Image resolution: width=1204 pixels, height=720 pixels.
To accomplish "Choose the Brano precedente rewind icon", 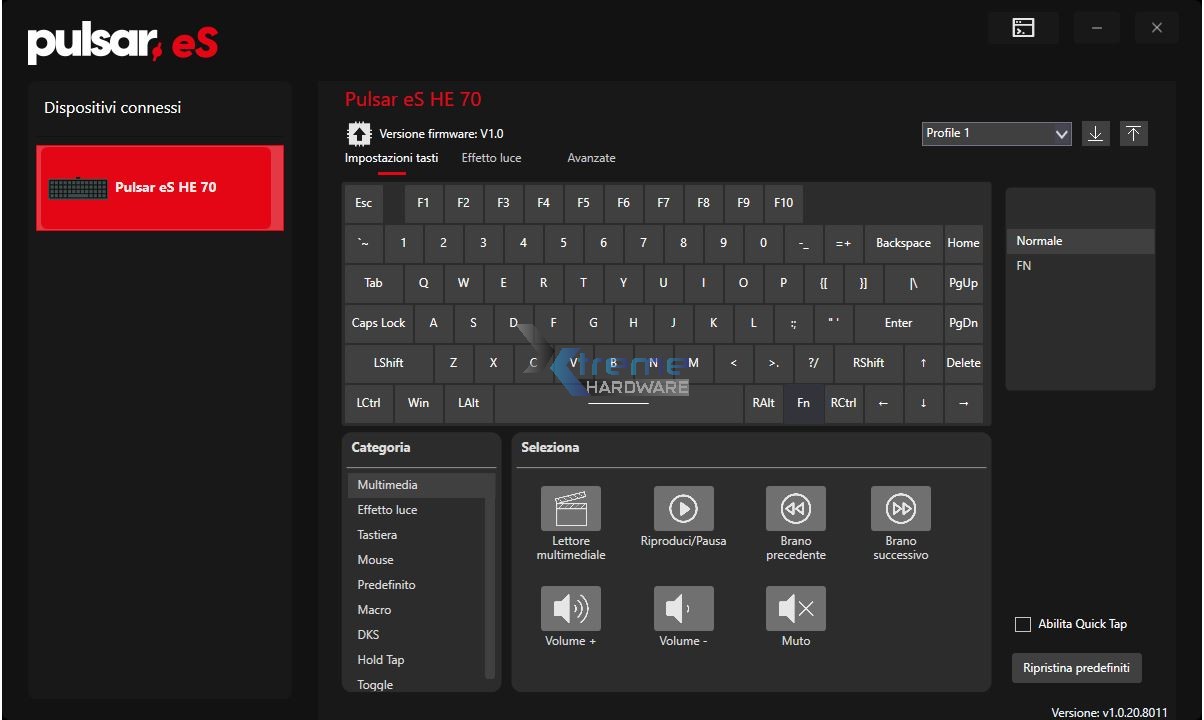I will tap(795, 508).
